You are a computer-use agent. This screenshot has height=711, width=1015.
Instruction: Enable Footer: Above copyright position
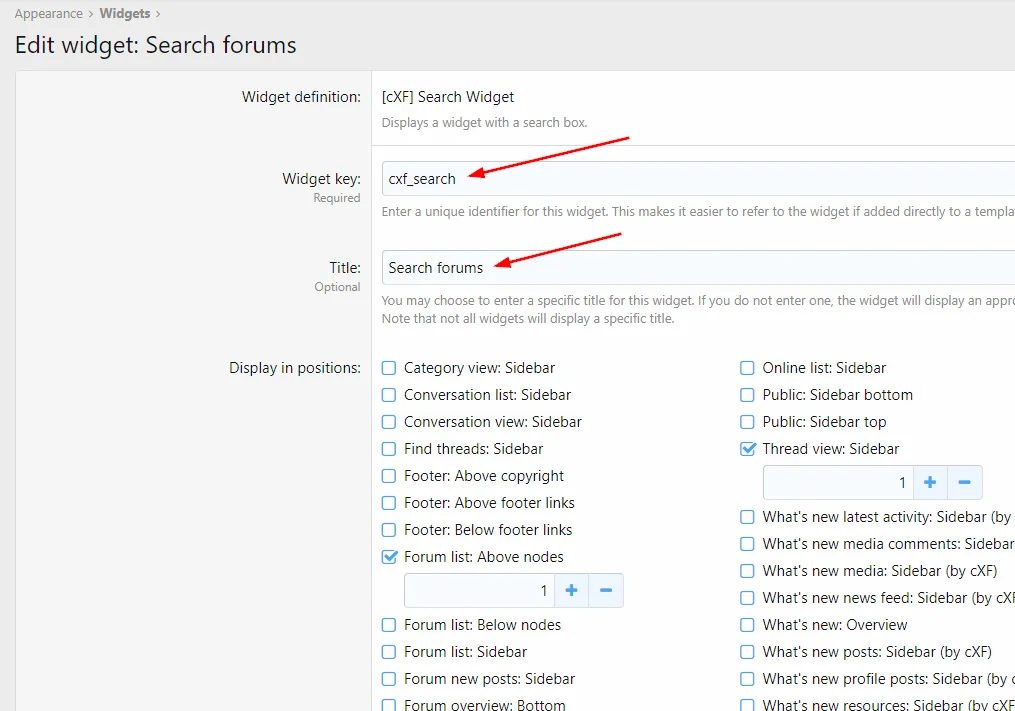coord(390,476)
